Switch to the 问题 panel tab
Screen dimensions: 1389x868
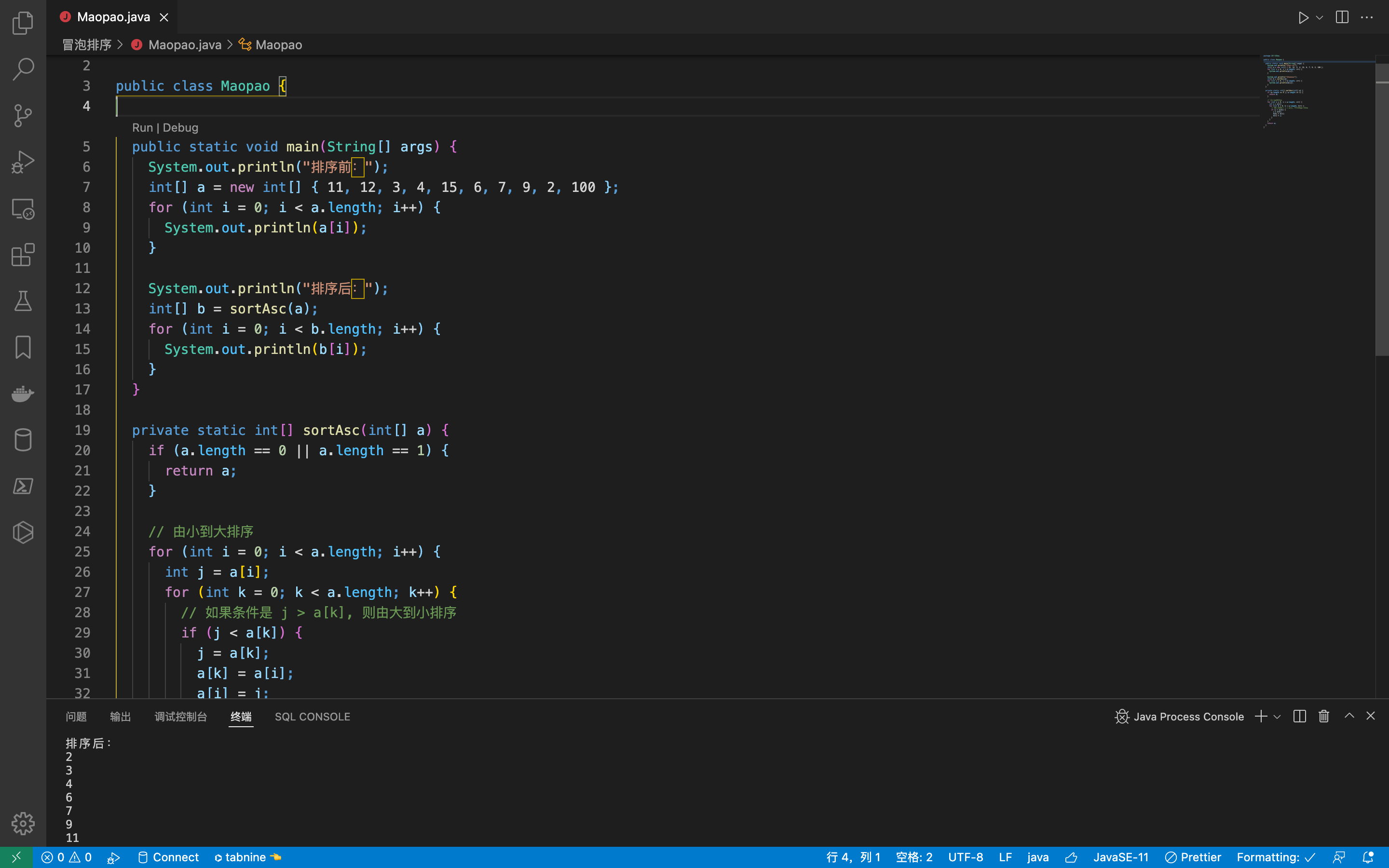tap(76, 717)
